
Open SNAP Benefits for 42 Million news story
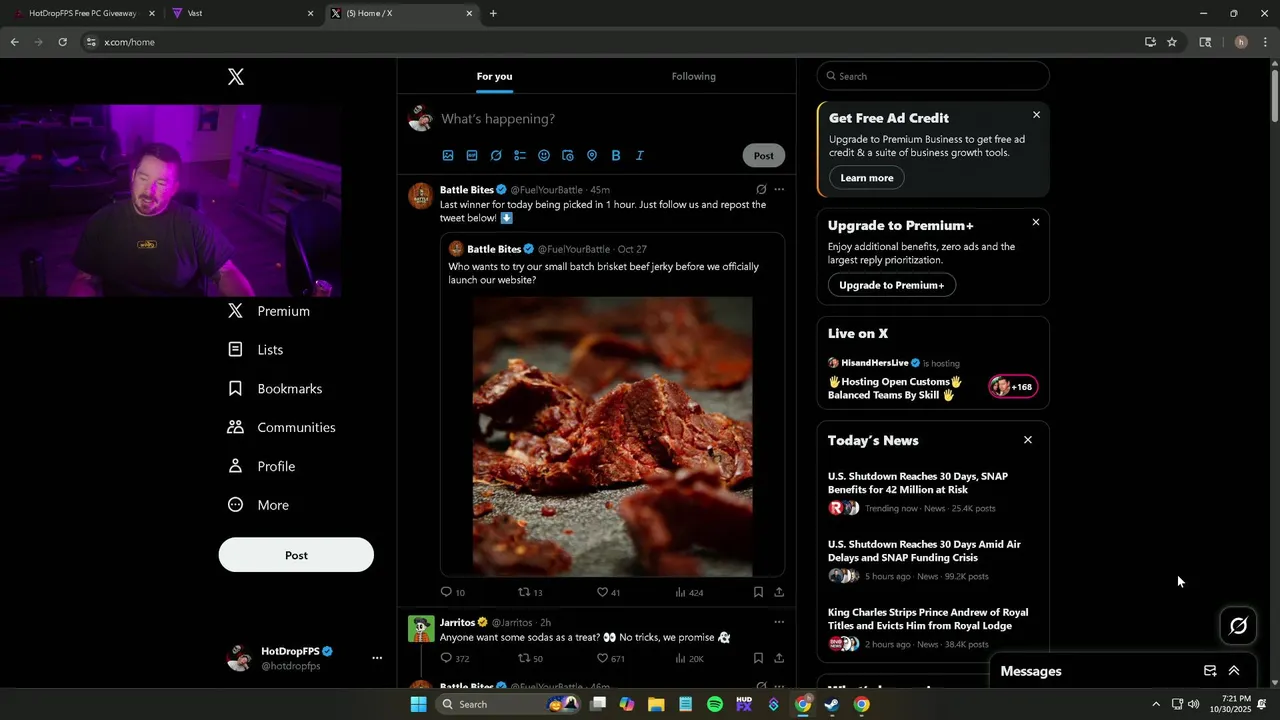pyautogui.click(x=918, y=483)
